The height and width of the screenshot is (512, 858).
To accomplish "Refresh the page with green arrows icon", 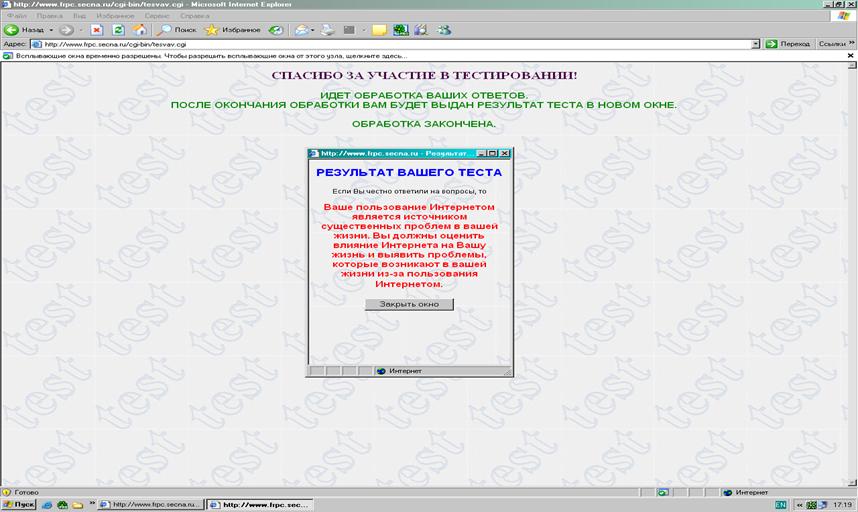I will click(118, 30).
